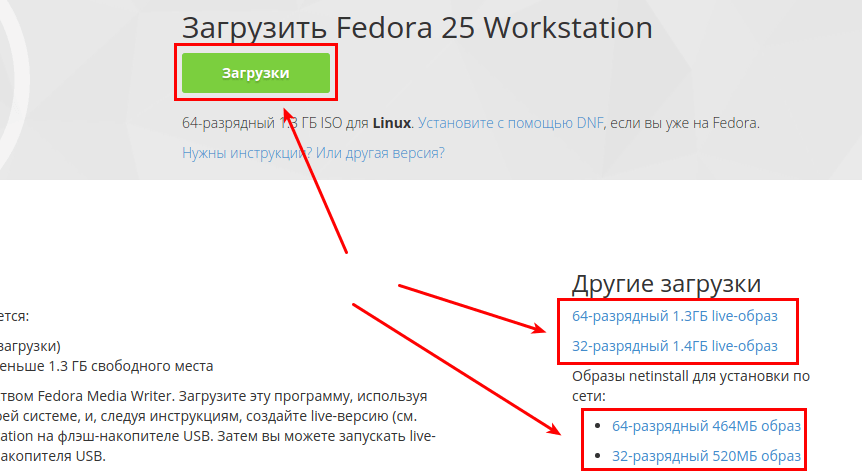Download the 32-разрядный 520МБ netinstall образ
The width and height of the screenshot is (862, 476).
[x=706, y=456]
